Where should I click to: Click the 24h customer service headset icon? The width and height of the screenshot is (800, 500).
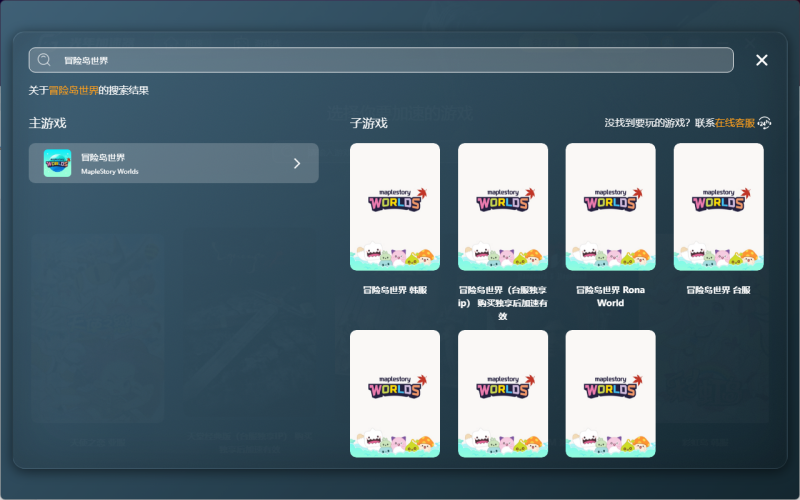pyautogui.click(x=764, y=123)
